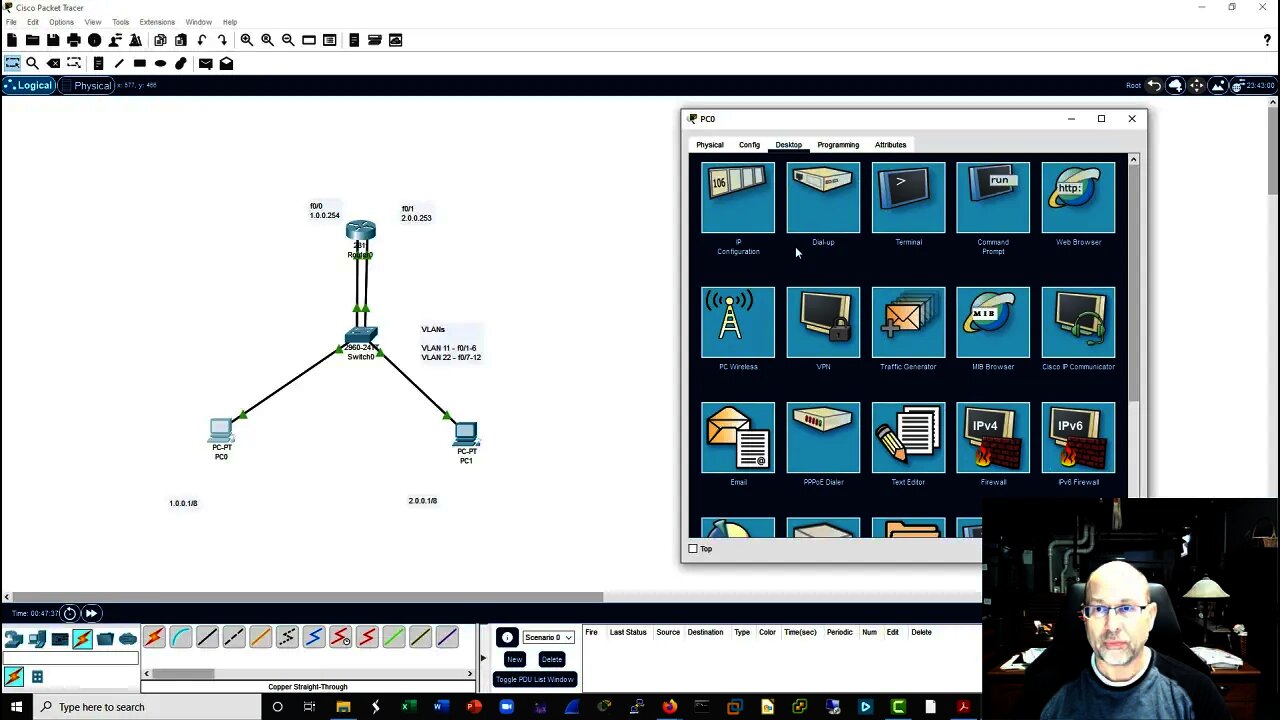
Task: Switch to Logical workspace view
Action: pos(27,85)
